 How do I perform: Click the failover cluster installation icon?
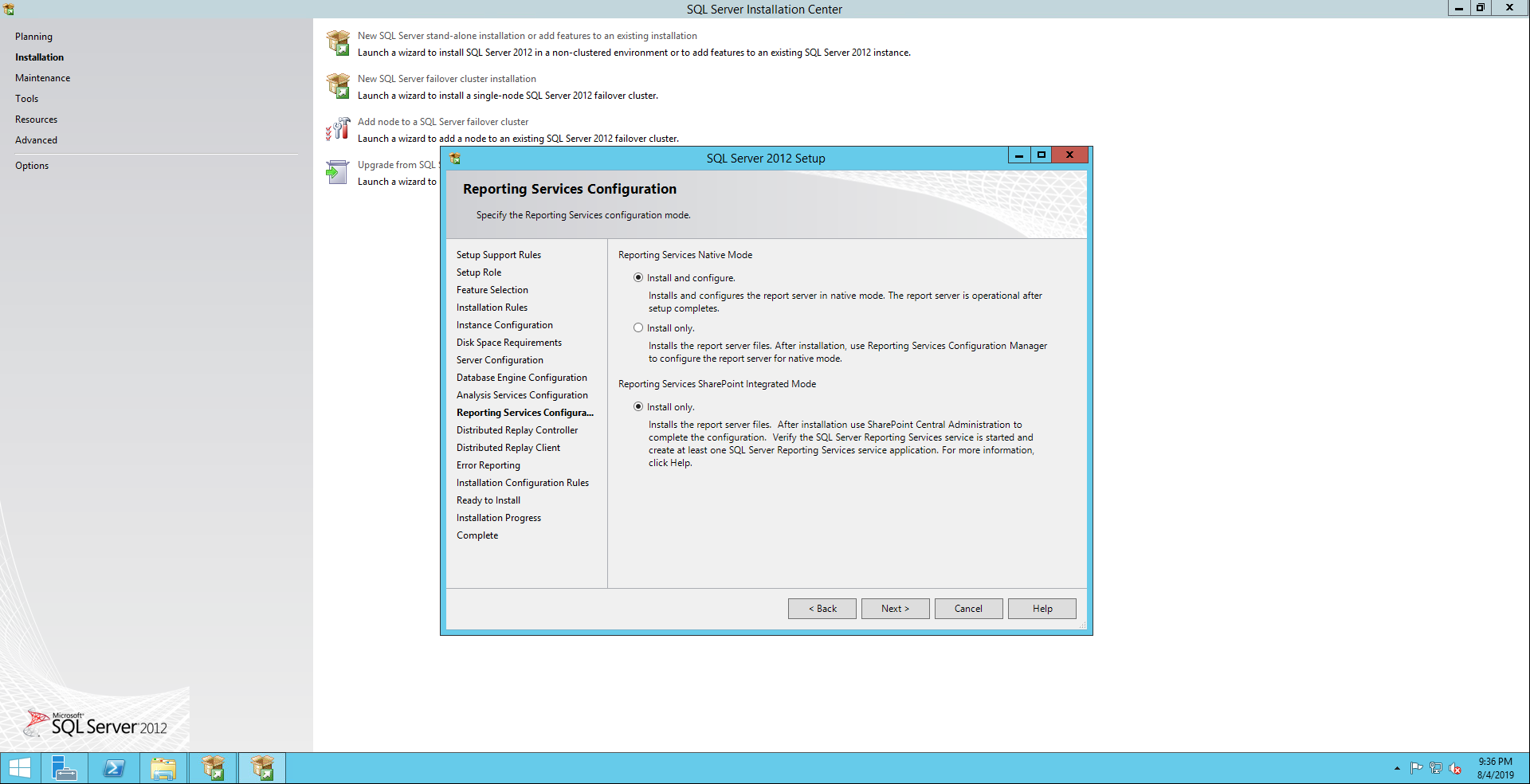(339, 86)
